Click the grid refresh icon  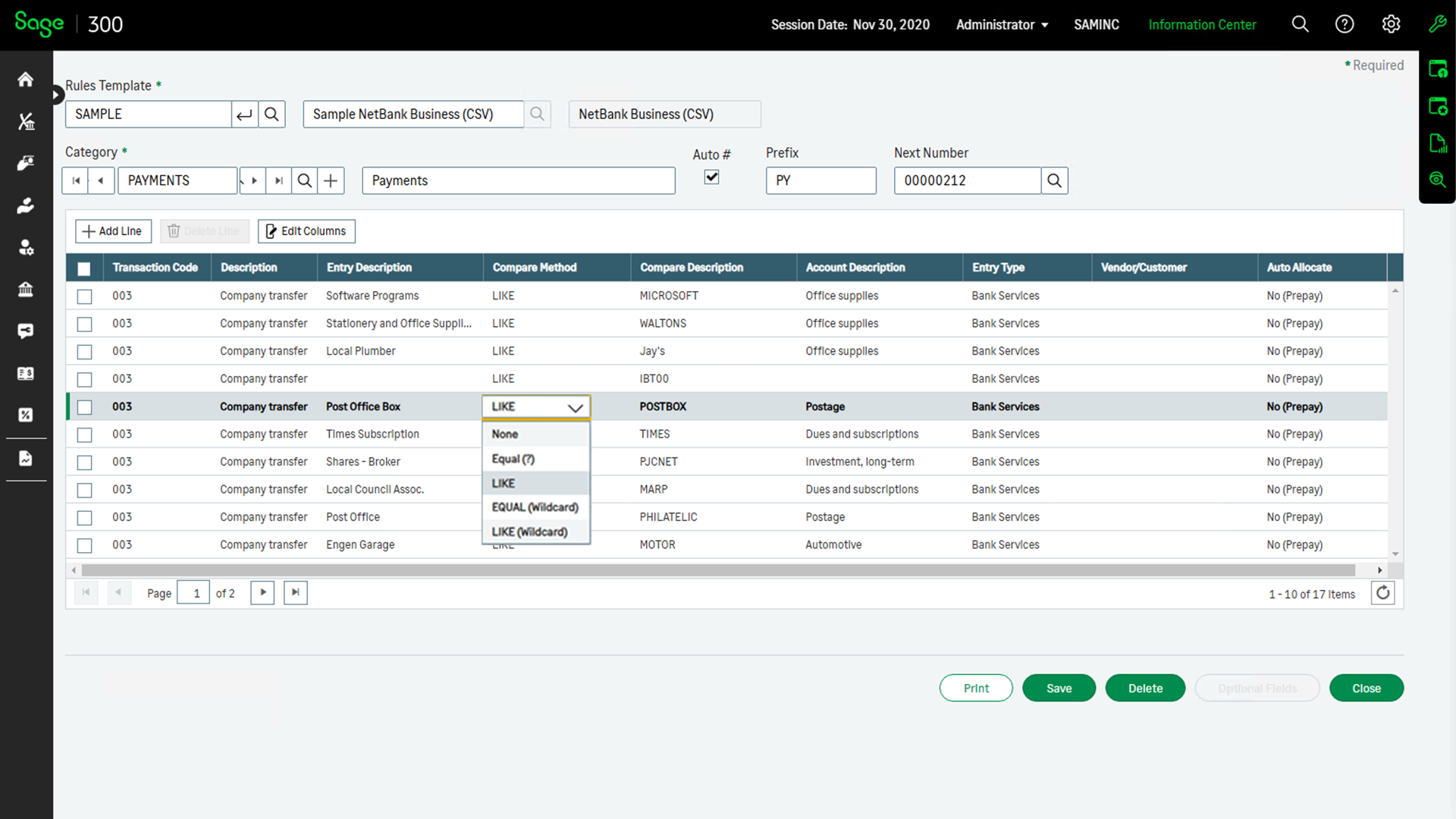[1382, 593]
